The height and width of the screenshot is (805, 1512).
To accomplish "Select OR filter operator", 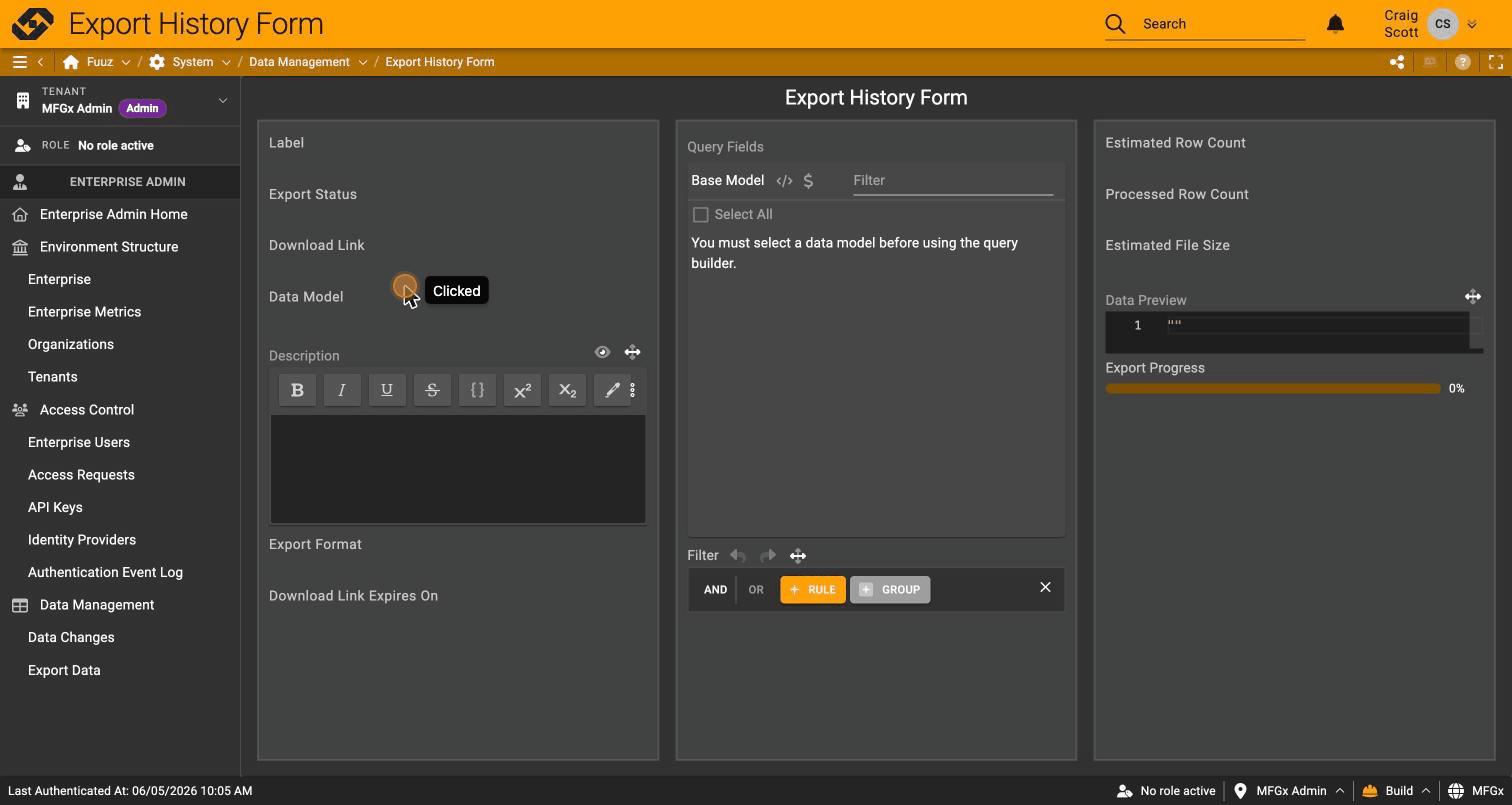I will click(756, 590).
